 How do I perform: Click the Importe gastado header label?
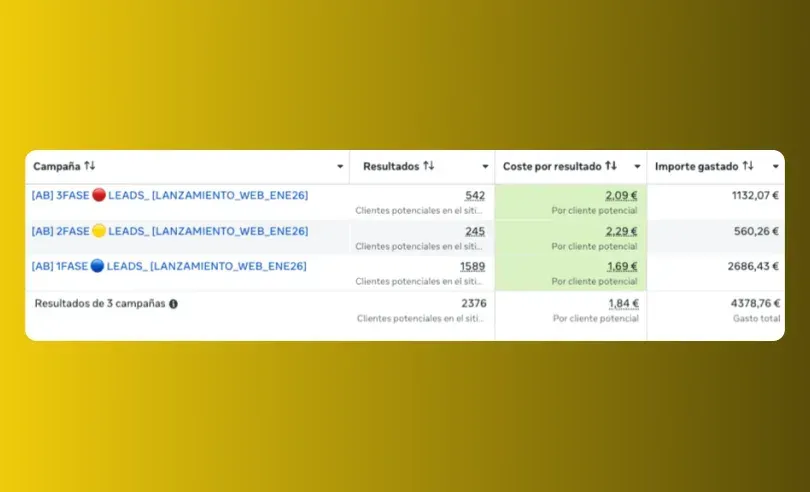click(697, 166)
